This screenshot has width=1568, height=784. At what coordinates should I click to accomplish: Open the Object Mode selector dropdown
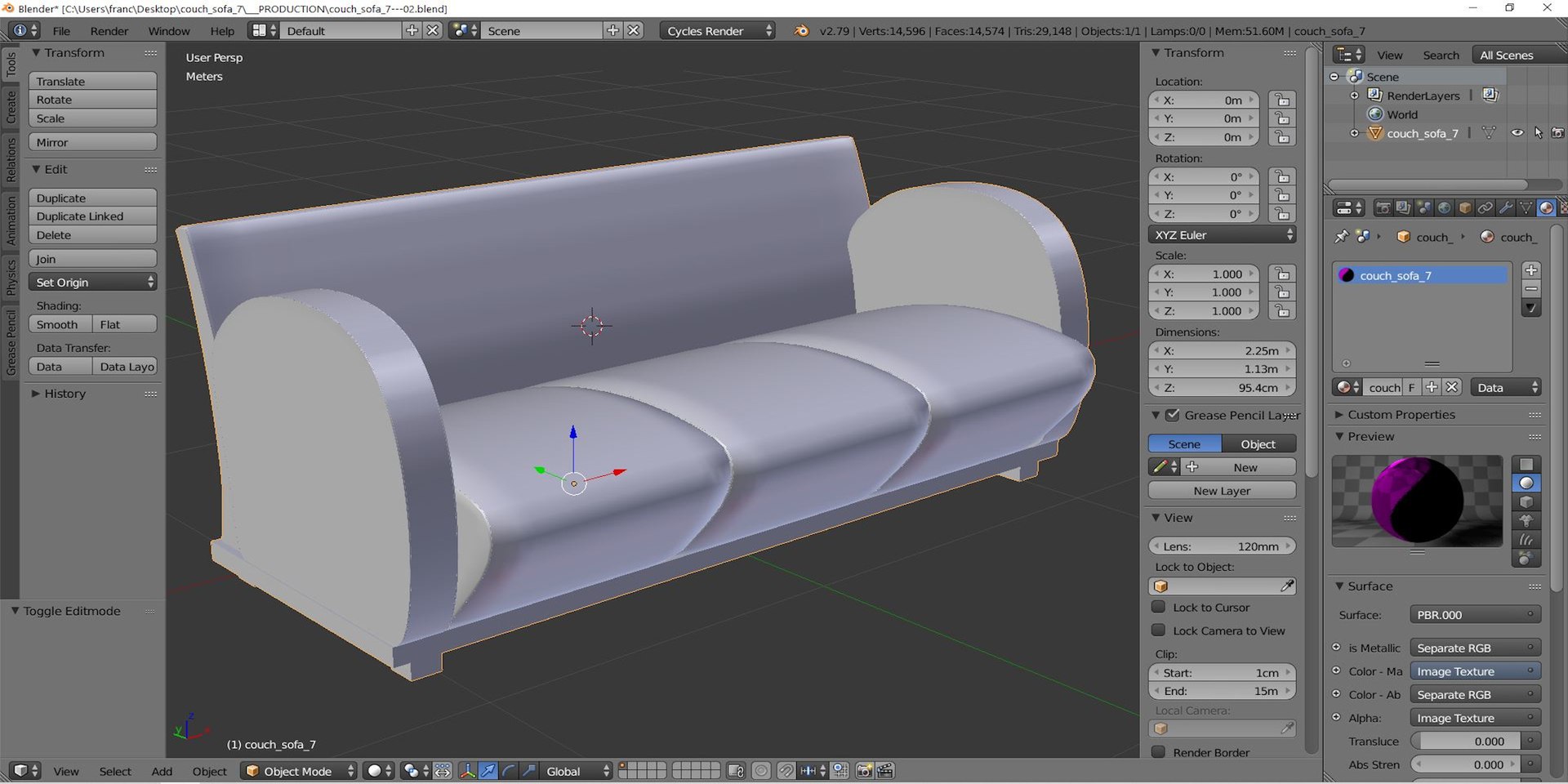point(299,771)
